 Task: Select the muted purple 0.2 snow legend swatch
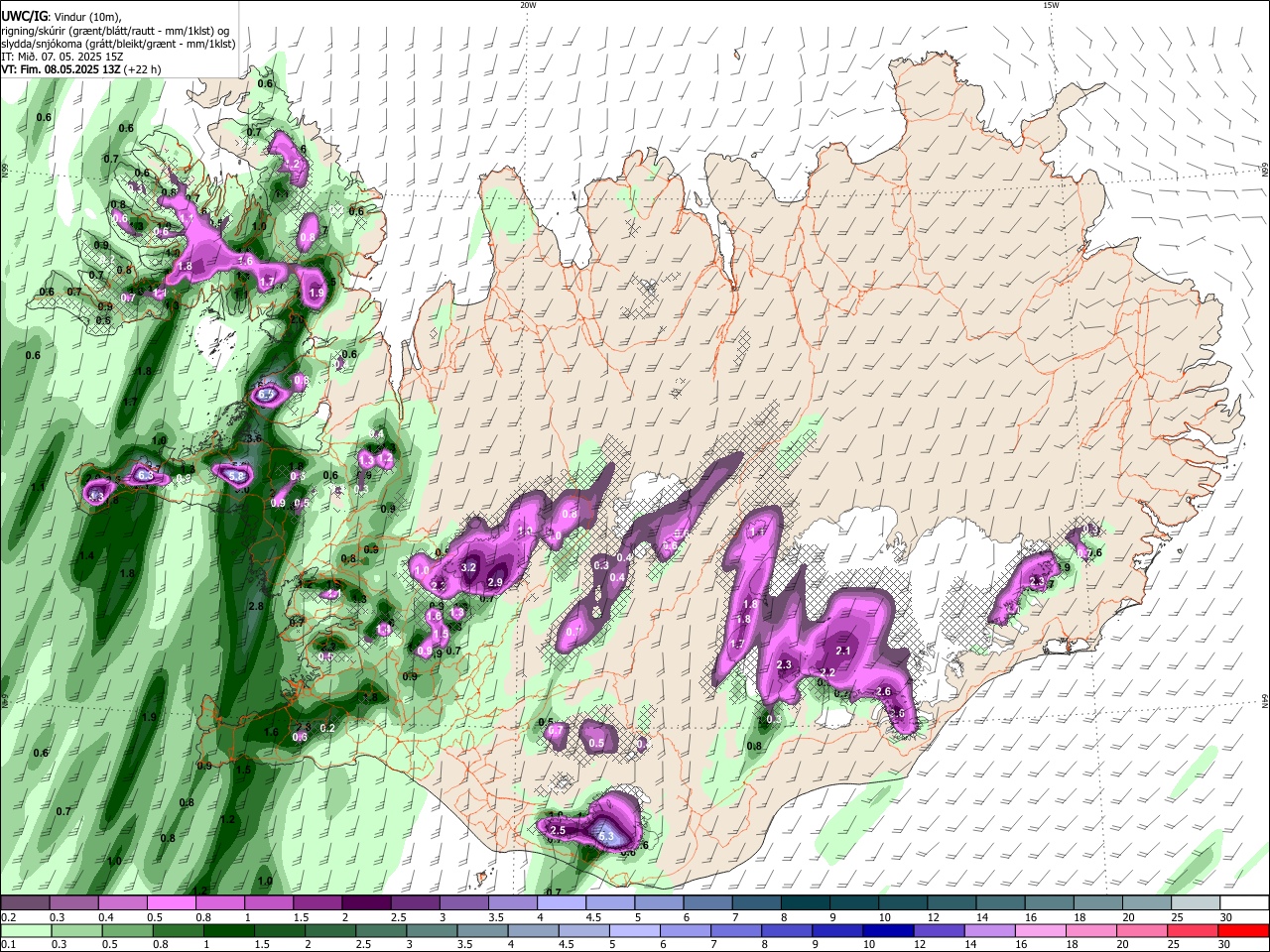click(x=25, y=903)
